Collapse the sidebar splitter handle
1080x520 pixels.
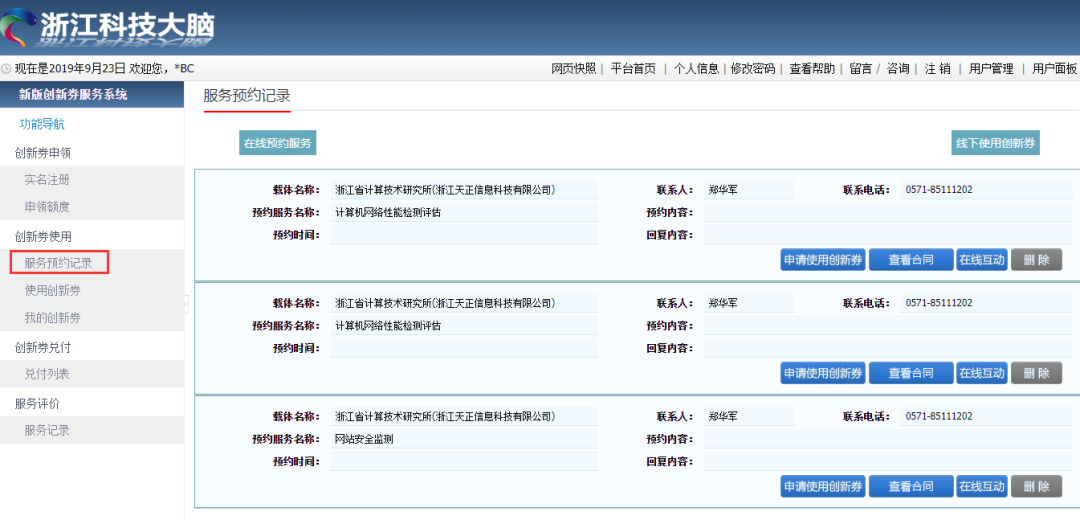click(x=186, y=304)
